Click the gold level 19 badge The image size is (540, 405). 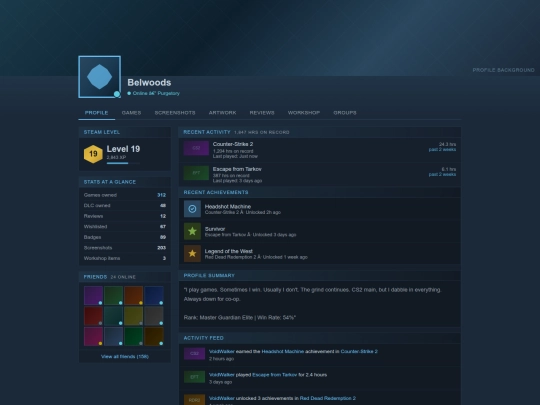tap(93, 154)
